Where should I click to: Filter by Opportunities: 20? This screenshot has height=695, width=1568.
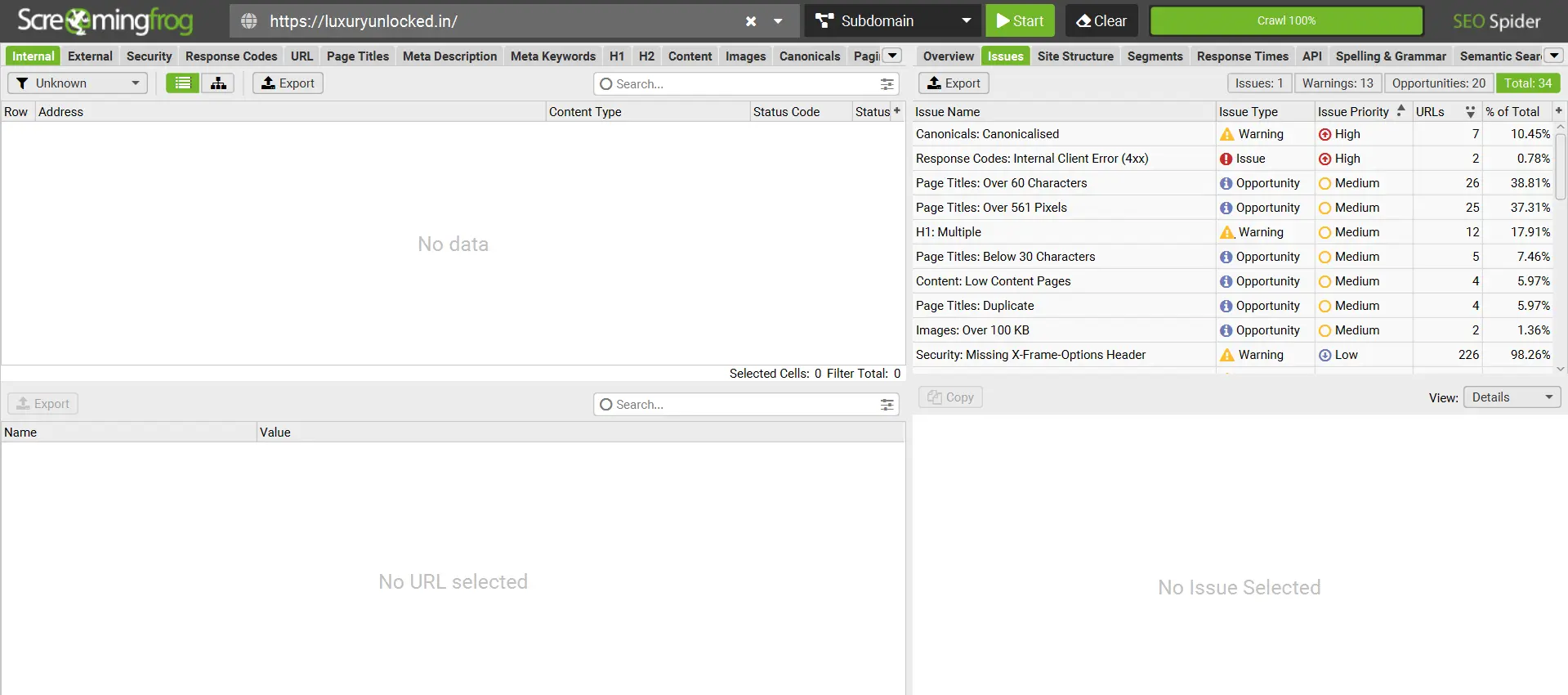pos(1439,83)
